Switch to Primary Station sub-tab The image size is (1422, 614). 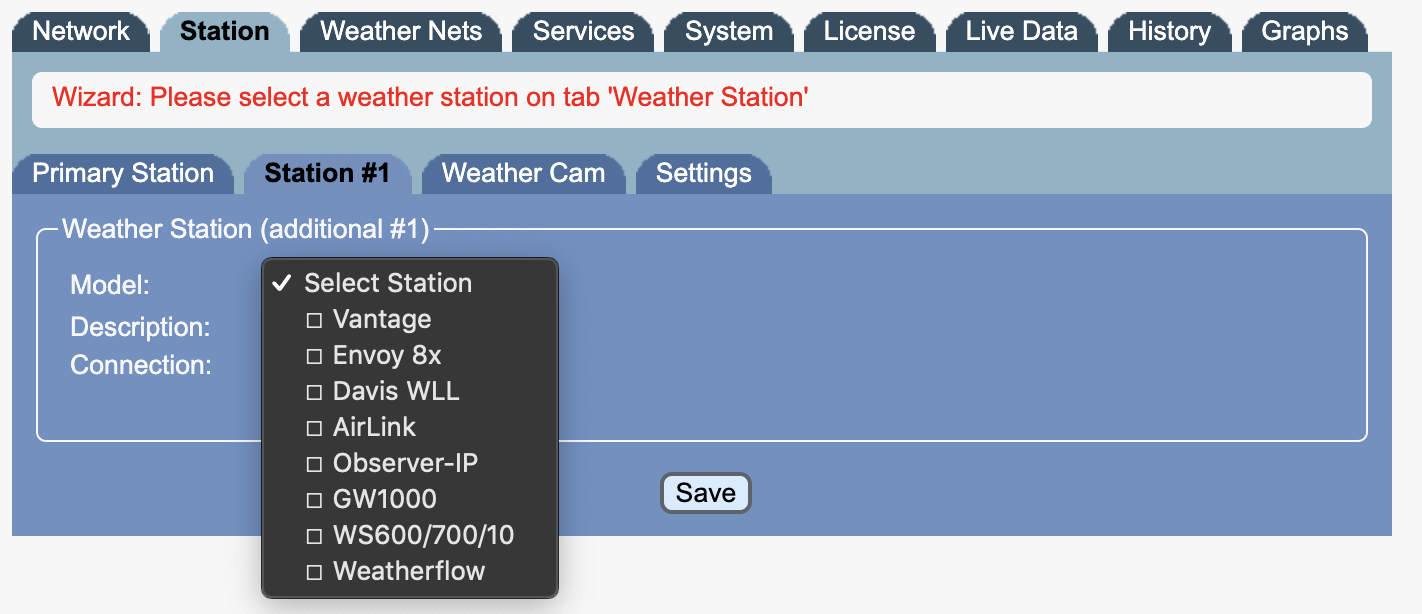coord(123,173)
